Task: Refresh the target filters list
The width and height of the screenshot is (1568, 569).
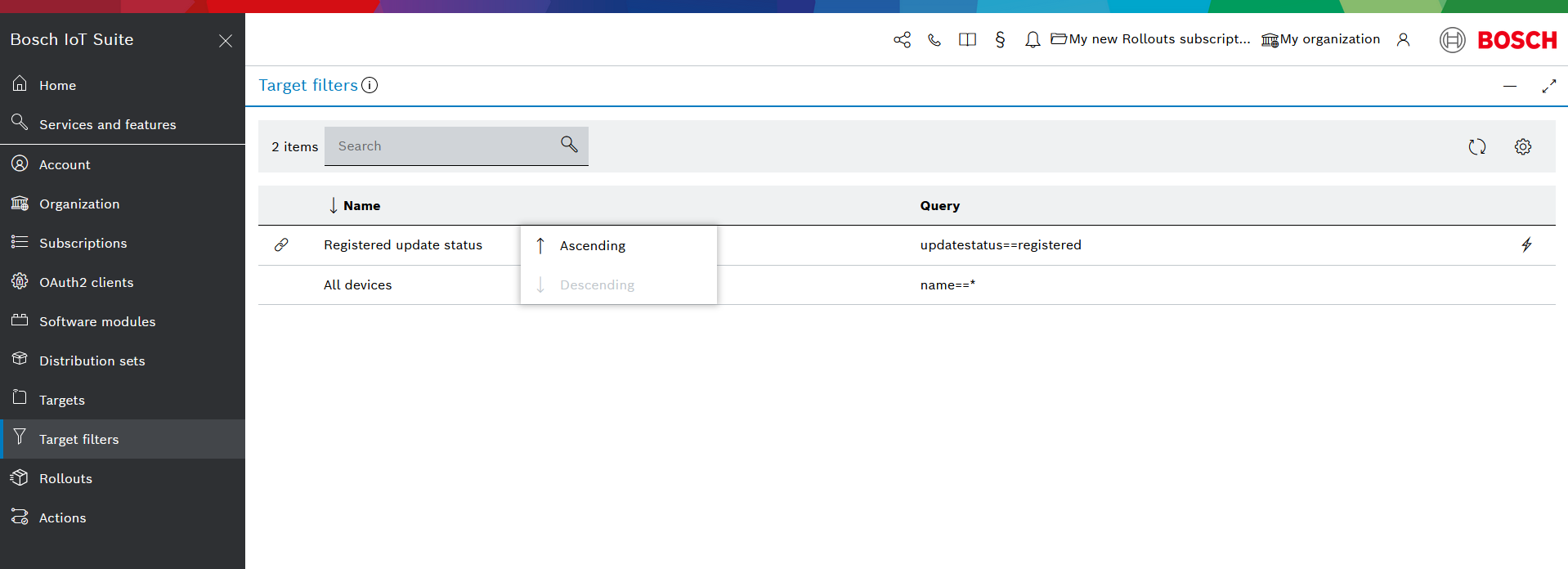Action: pyautogui.click(x=1476, y=146)
